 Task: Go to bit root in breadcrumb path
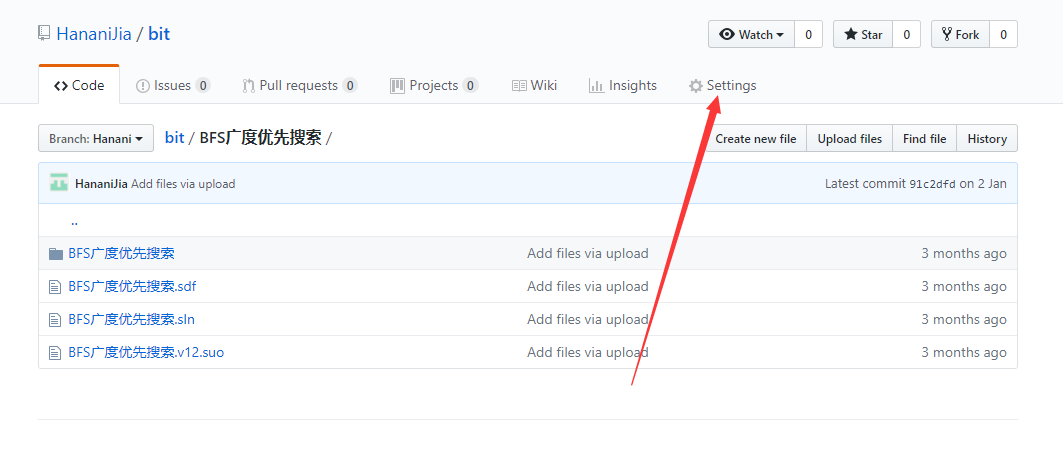point(174,138)
